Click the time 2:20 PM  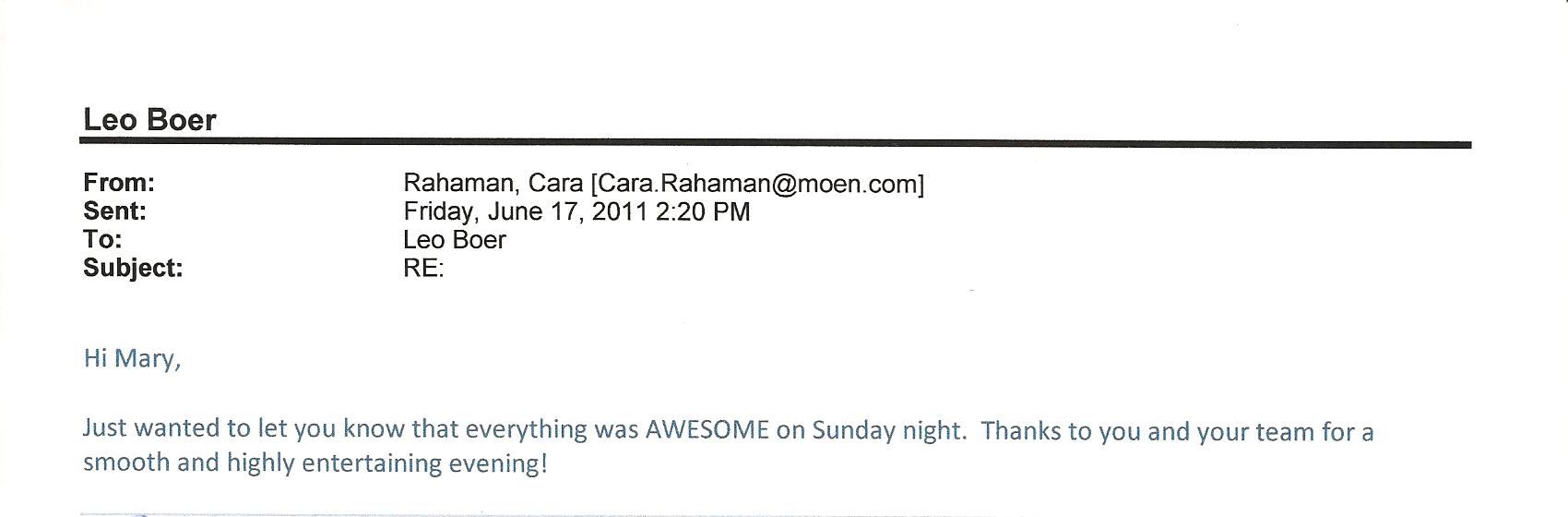[703, 211]
